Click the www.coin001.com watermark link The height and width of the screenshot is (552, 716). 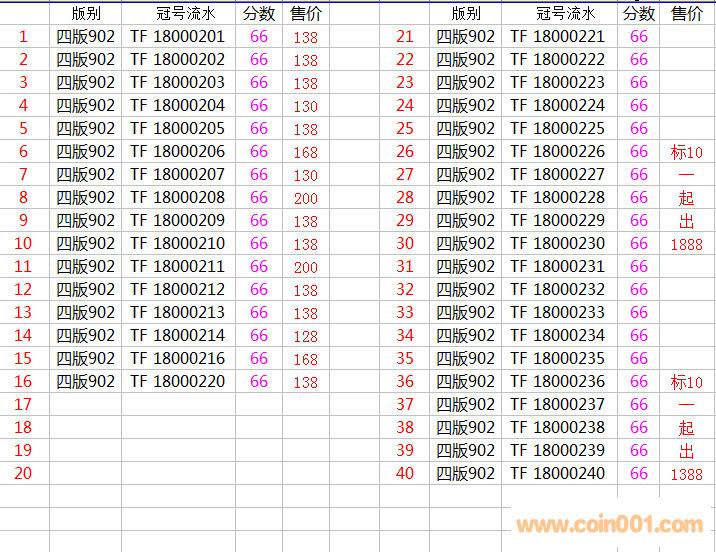(609, 525)
